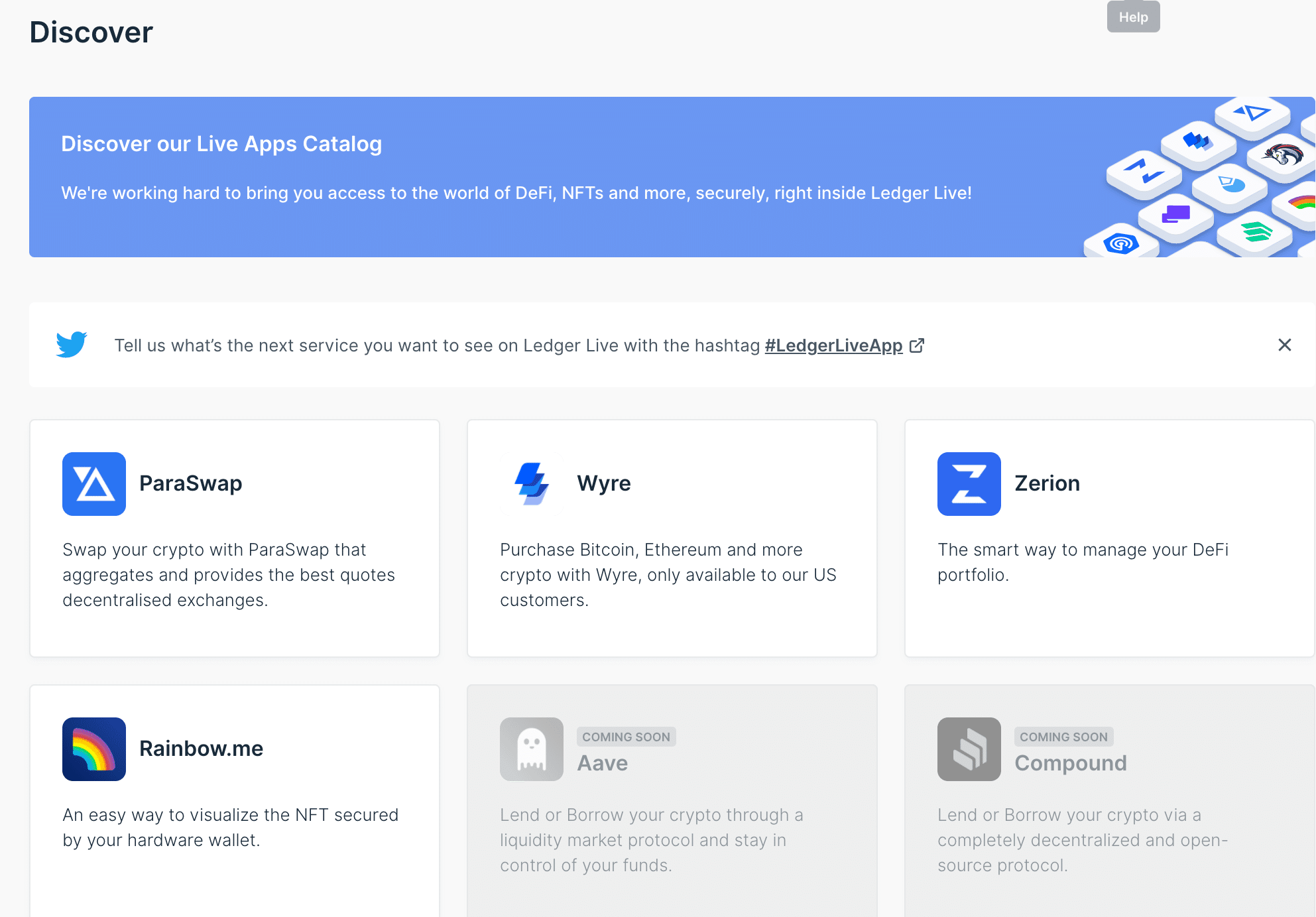1316x917 pixels.
Task: Open the Rainbow.me app title
Action: click(201, 749)
